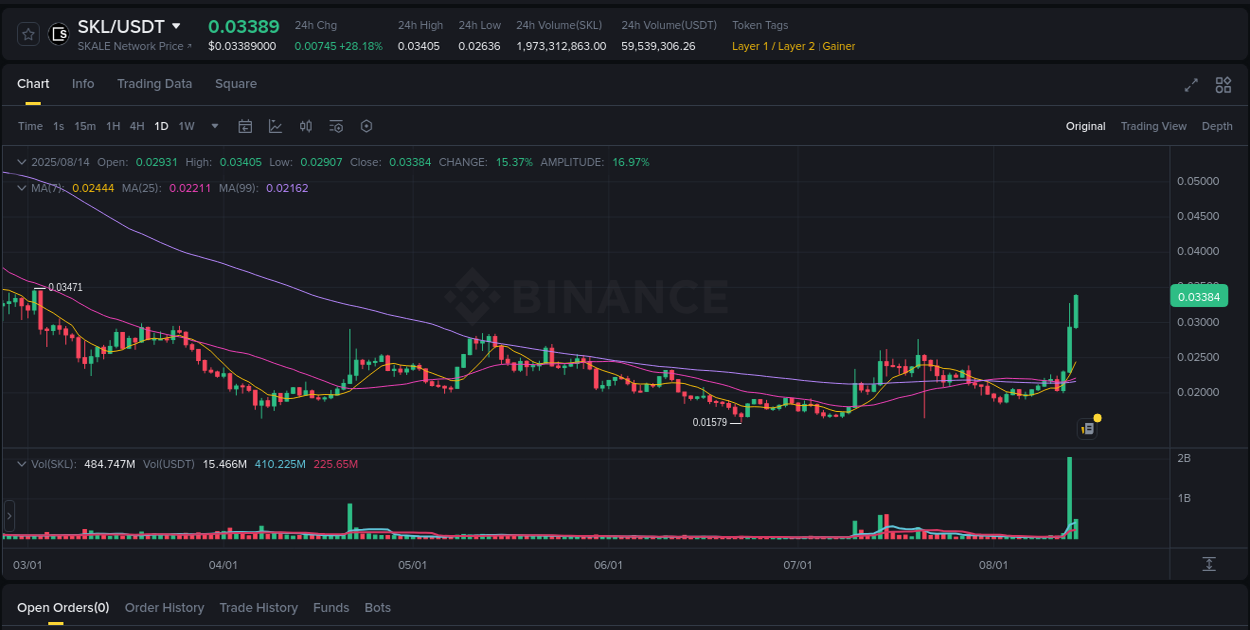Click the chart snapshot icon near the candles

pyautogui.click(x=1086, y=428)
